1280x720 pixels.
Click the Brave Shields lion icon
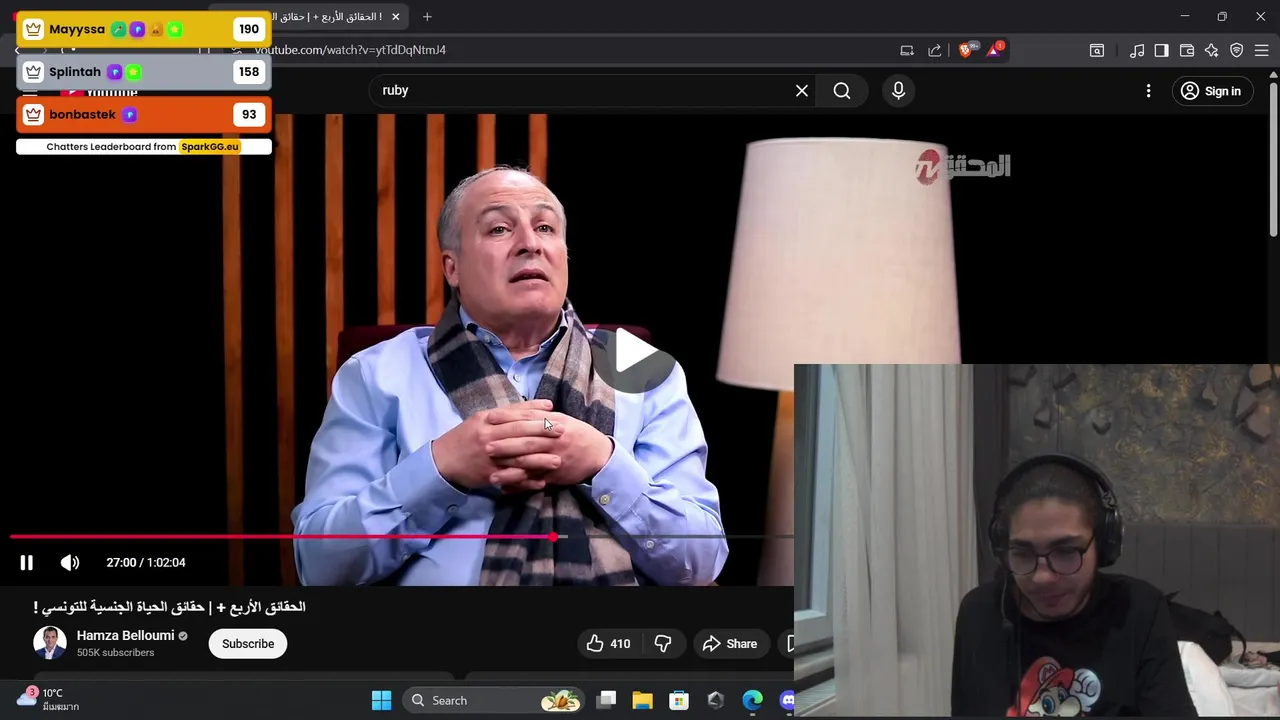point(965,50)
